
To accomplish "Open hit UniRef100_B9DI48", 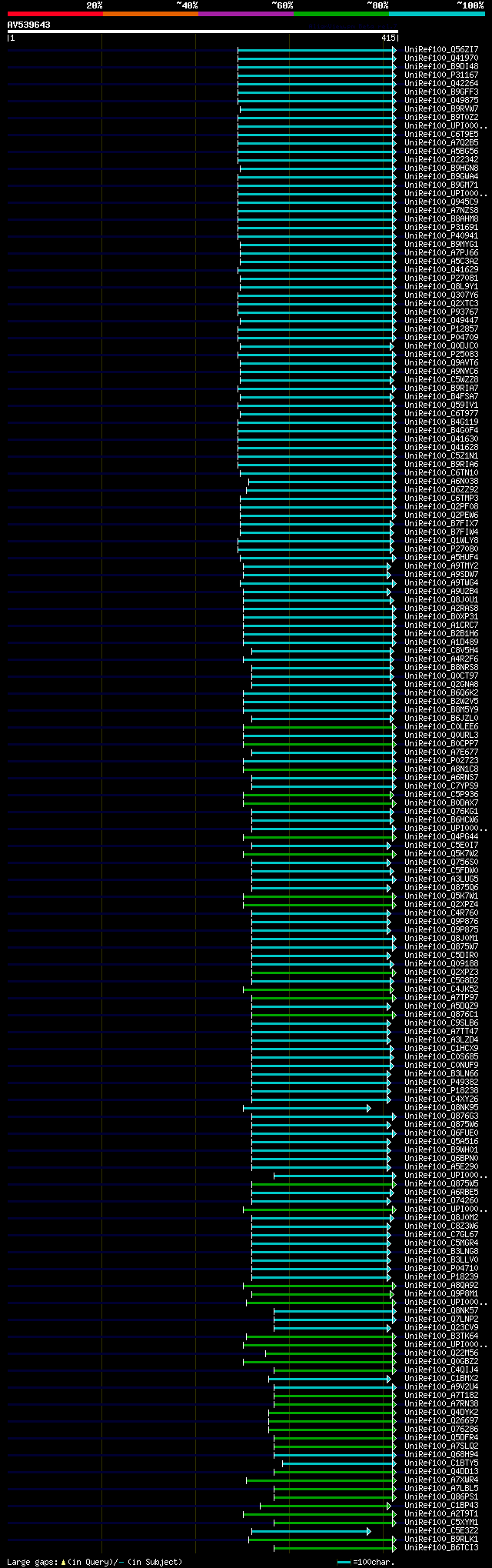I will [441, 66].
